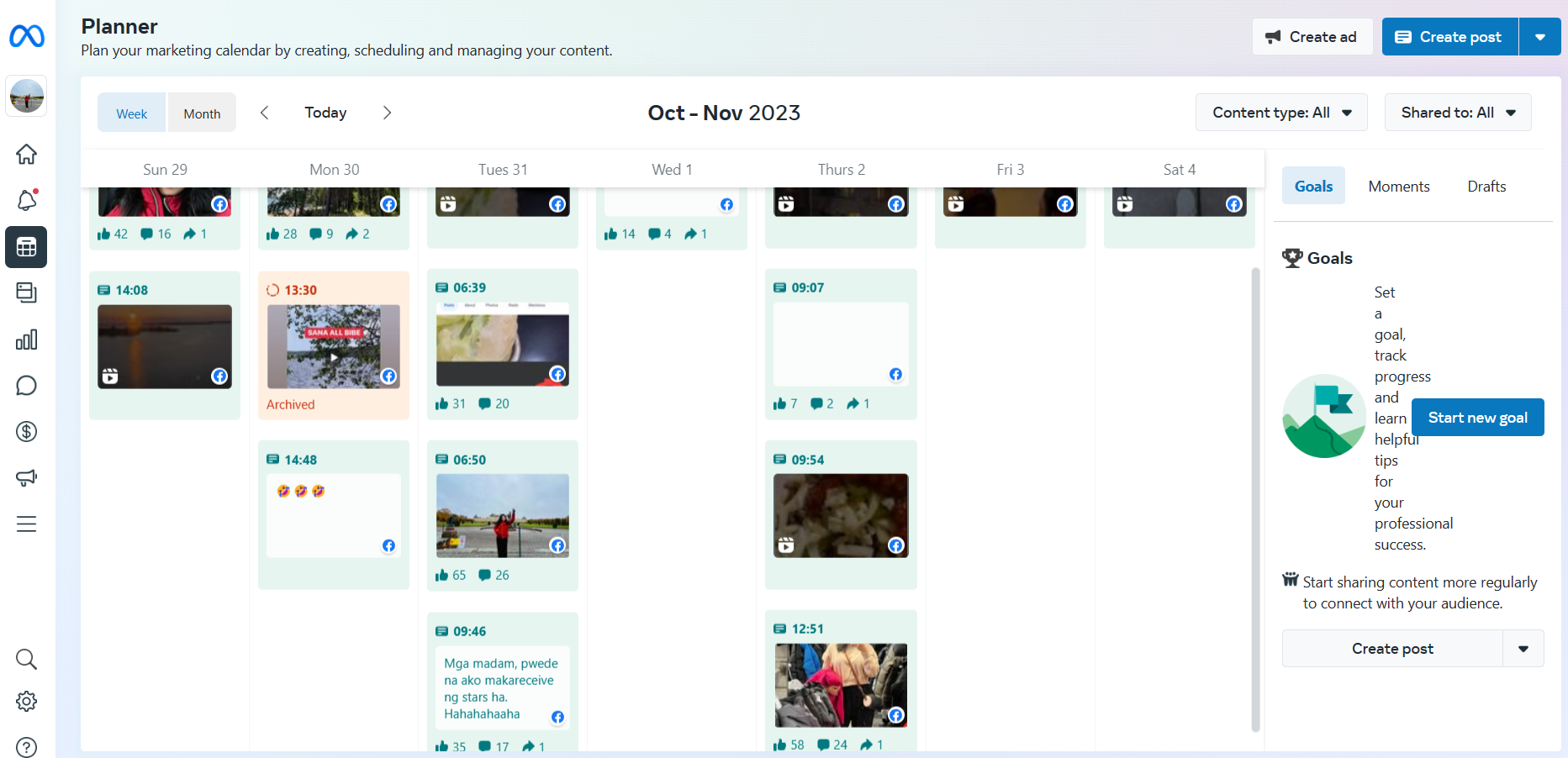This screenshot has height=758, width=1568.
Task: Click Create post button in Goals panel
Action: click(x=1392, y=649)
